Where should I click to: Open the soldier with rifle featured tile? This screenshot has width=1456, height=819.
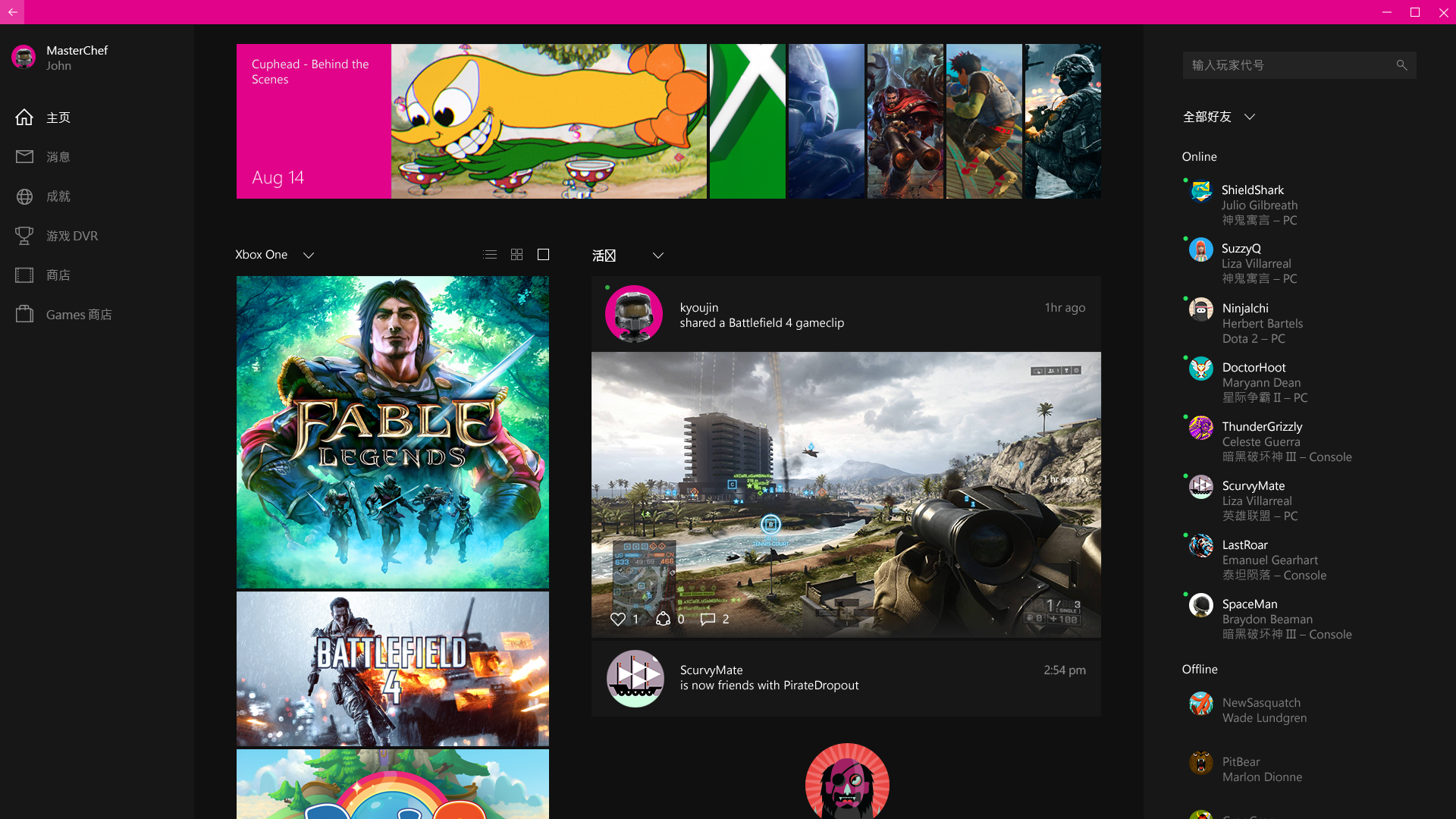(x=1063, y=121)
